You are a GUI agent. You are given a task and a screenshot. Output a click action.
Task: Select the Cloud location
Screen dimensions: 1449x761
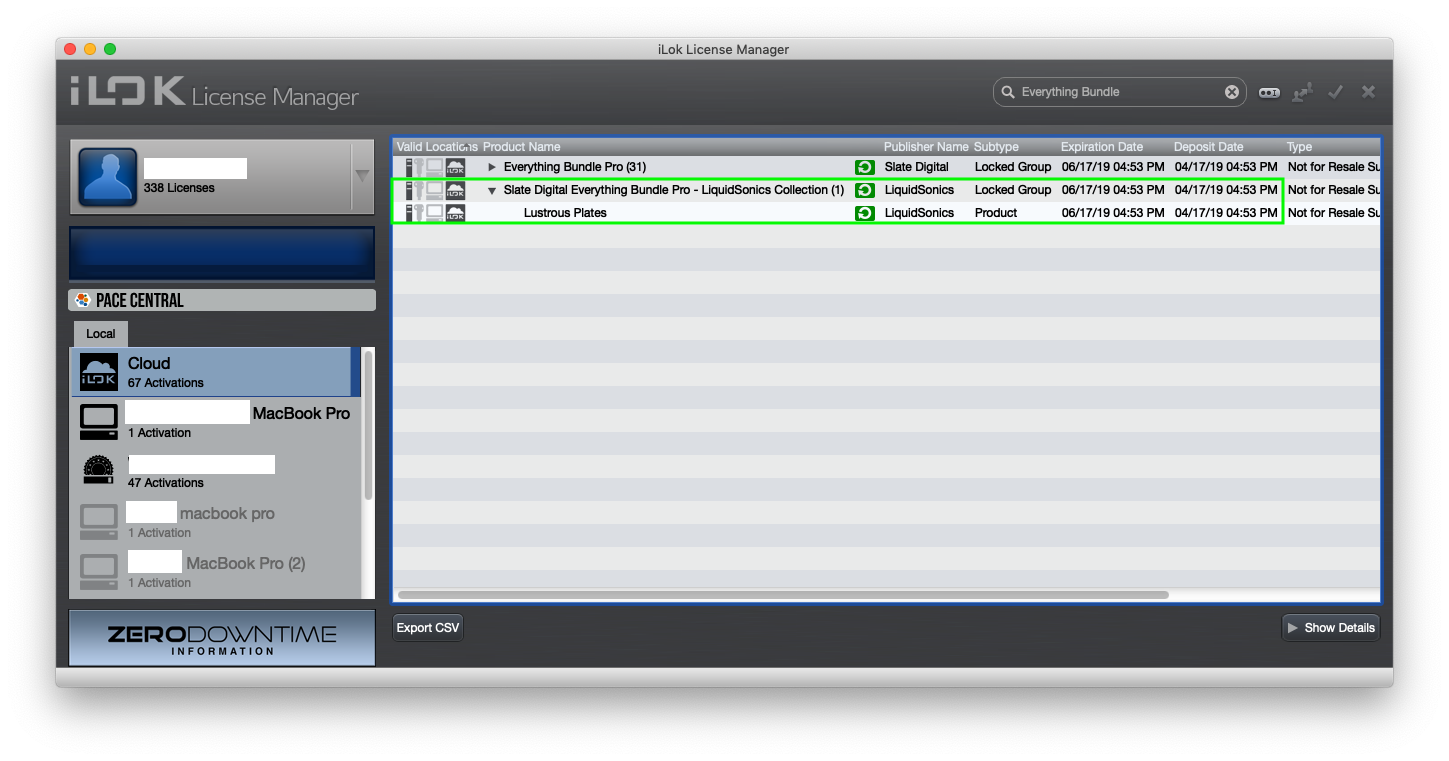click(214, 372)
